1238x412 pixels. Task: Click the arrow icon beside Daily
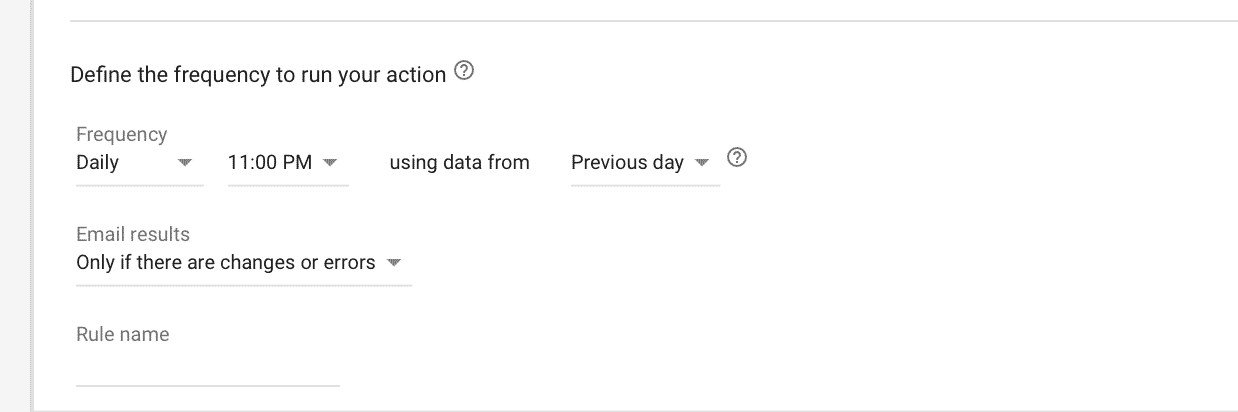[x=184, y=163]
